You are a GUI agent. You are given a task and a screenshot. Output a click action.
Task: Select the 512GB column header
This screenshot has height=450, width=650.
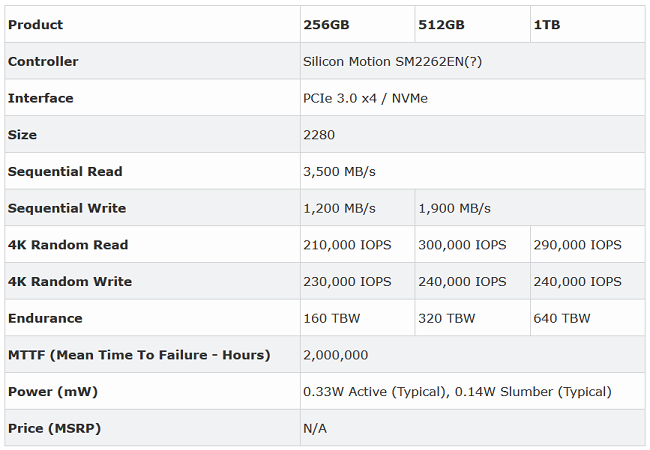click(440, 25)
